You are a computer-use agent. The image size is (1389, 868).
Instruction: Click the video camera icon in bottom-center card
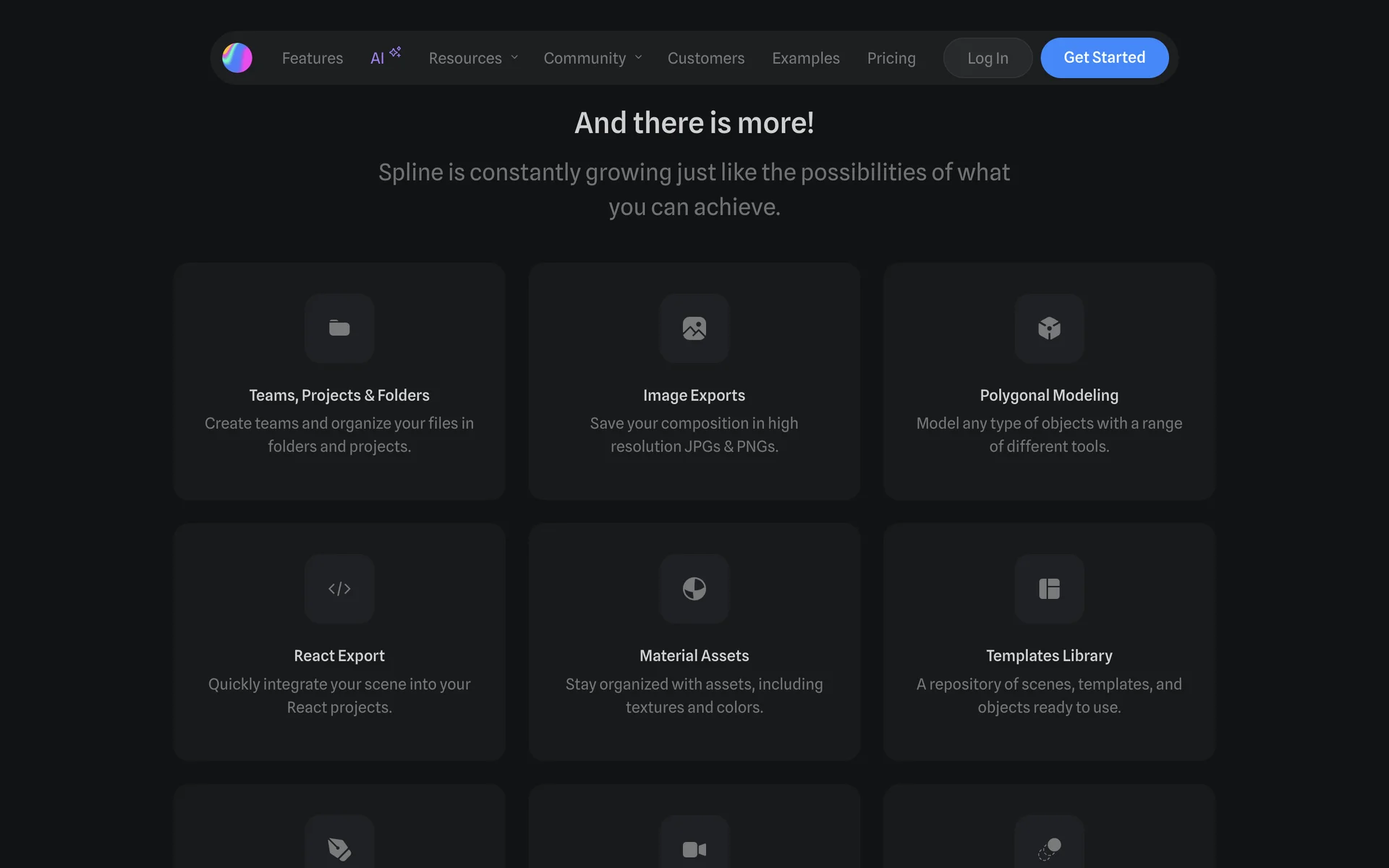tap(694, 849)
